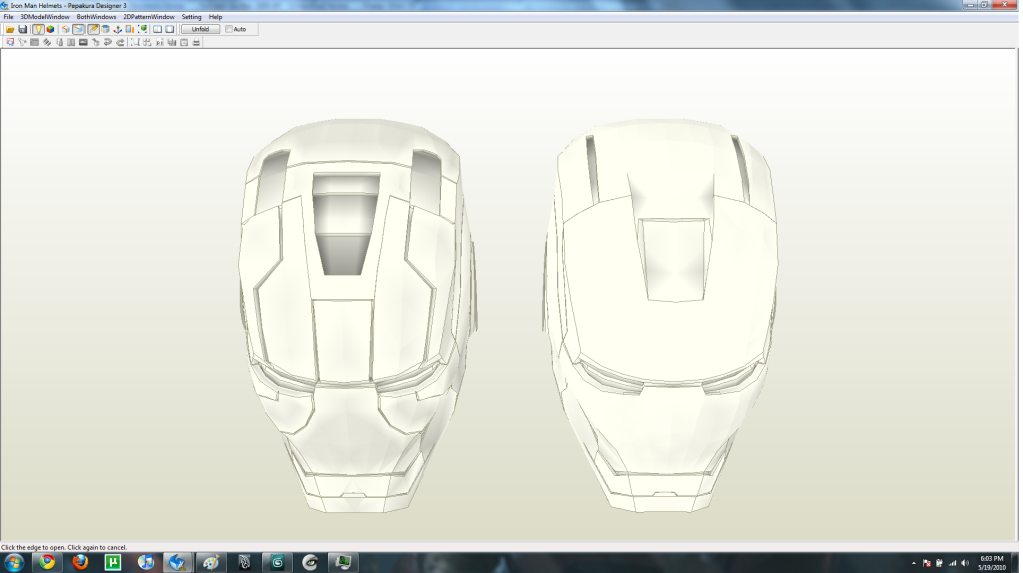
Task: Open the Help menu
Action: 215,17
